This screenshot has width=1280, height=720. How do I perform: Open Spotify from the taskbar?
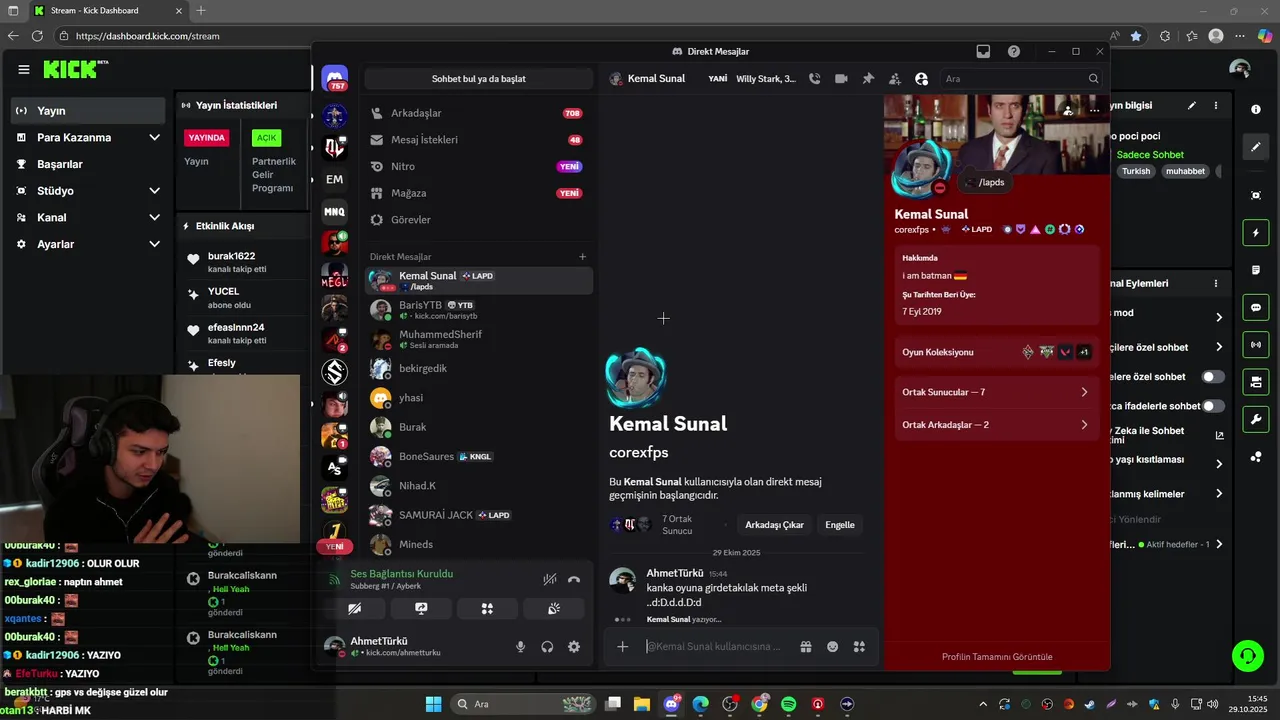point(788,704)
